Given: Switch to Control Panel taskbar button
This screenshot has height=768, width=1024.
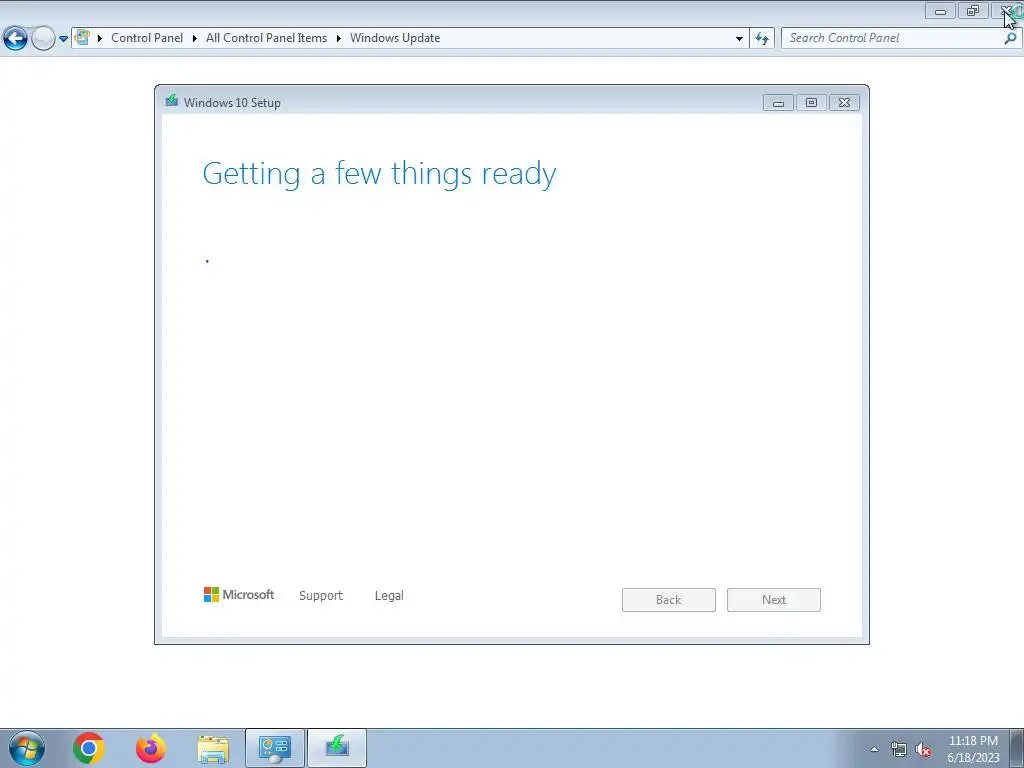Looking at the screenshot, I should pyautogui.click(x=275, y=748).
